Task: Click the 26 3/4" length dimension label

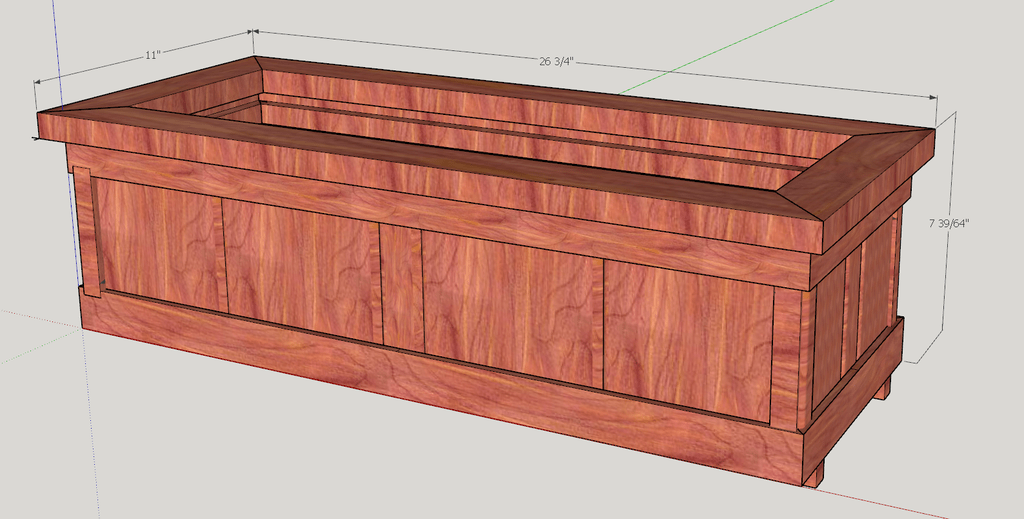Action: point(556,62)
